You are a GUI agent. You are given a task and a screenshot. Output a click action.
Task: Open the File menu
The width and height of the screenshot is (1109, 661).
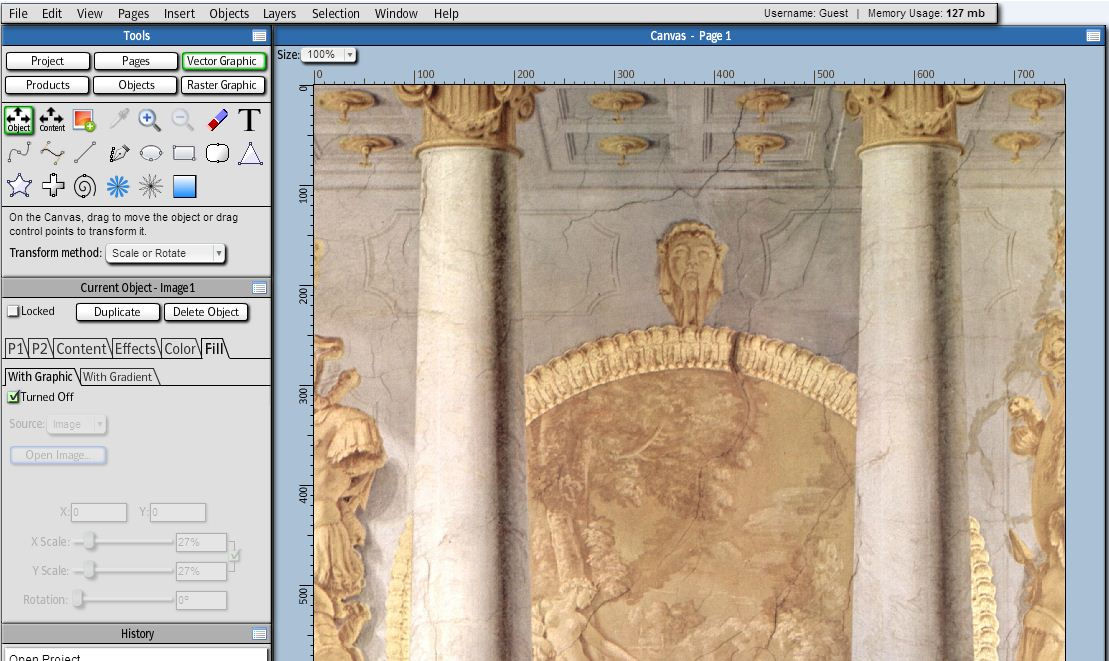click(x=18, y=13)
